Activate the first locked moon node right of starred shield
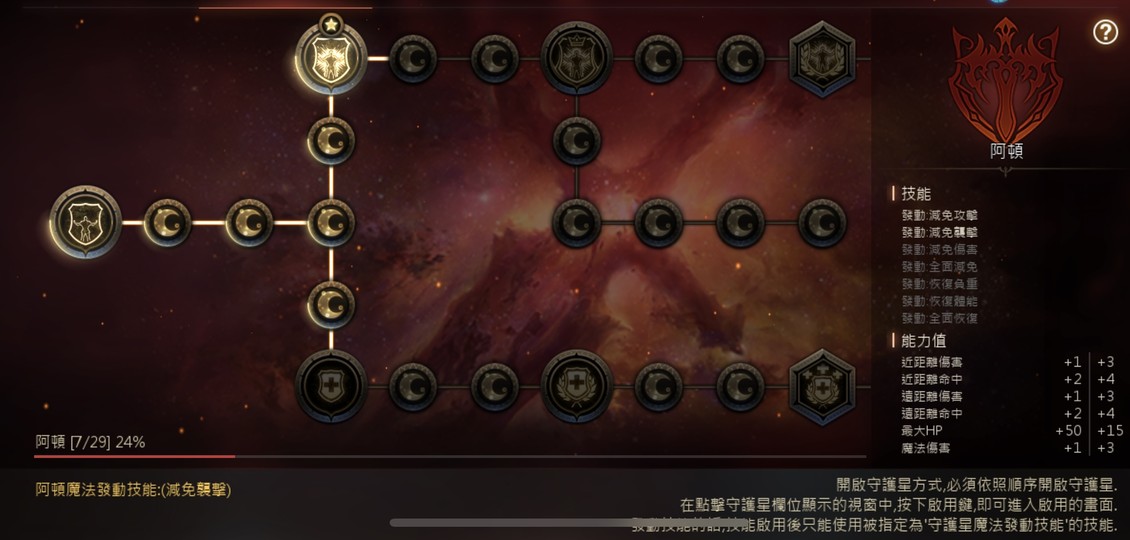1130x540 pixels. (x=413, y=58)
